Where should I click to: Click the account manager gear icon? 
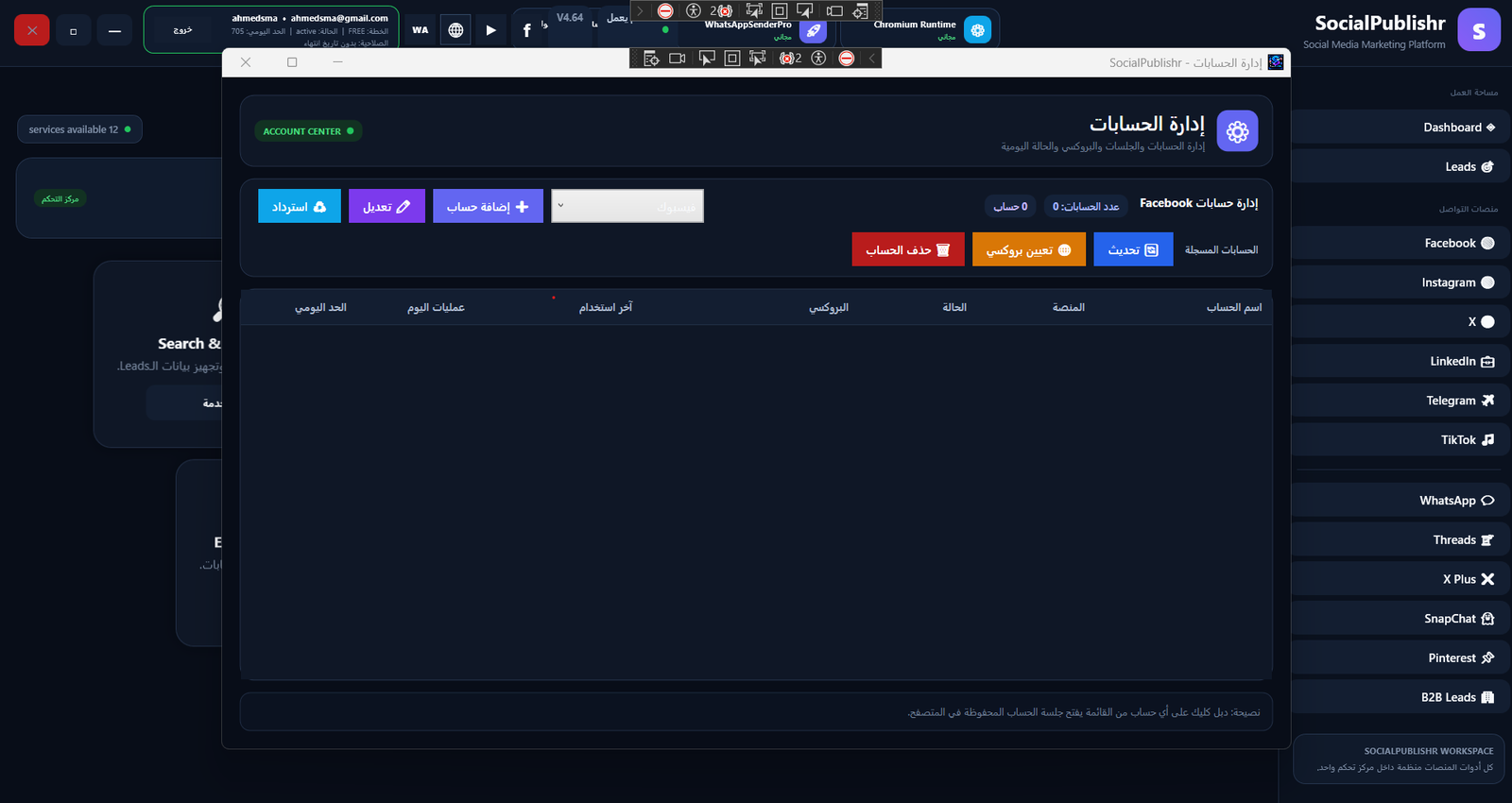tap(1237, 131)
